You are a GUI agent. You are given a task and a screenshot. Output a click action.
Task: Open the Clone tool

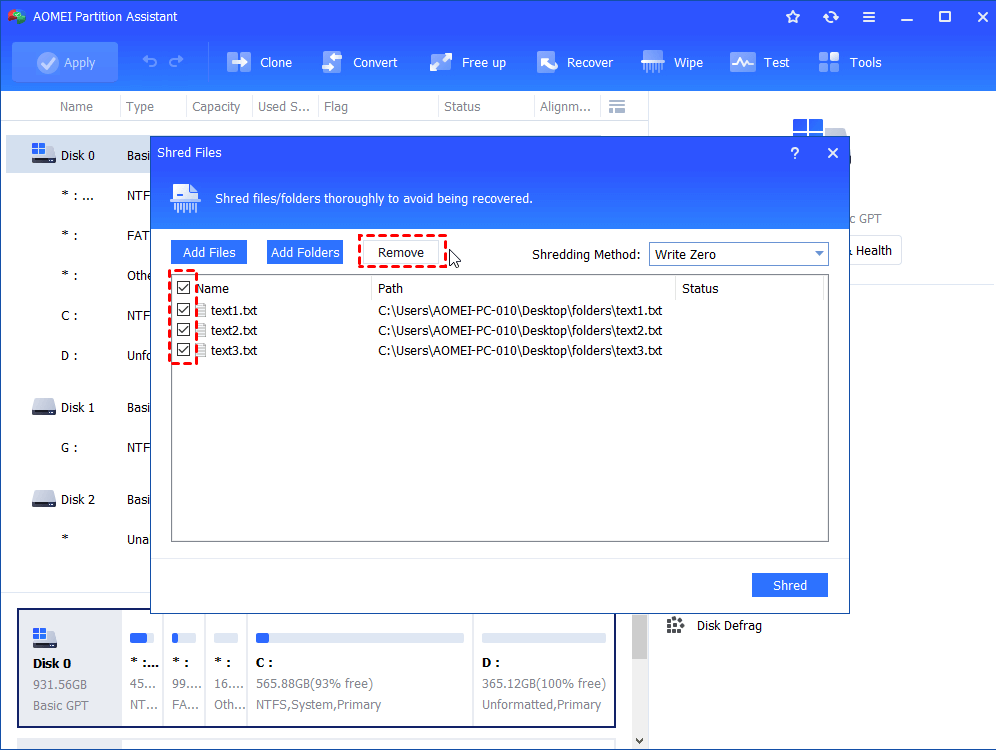(x=259, y=62)
